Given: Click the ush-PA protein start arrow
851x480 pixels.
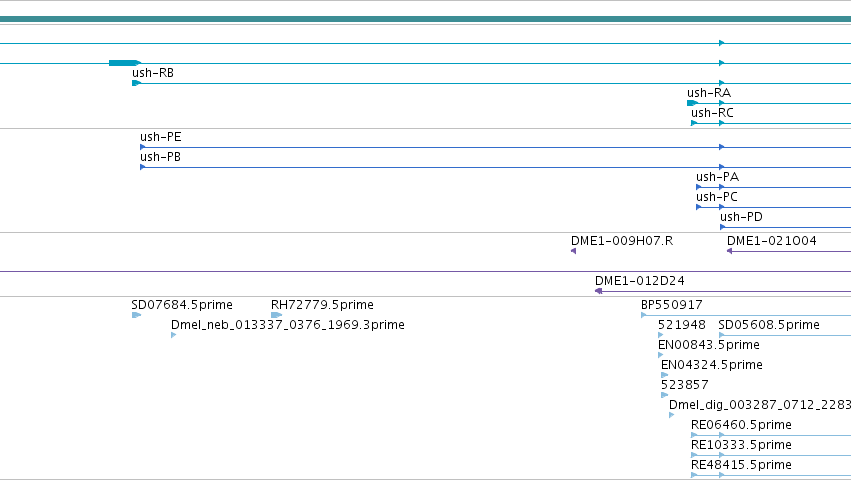Looking at the screenshot, I should tap(699, 187).
